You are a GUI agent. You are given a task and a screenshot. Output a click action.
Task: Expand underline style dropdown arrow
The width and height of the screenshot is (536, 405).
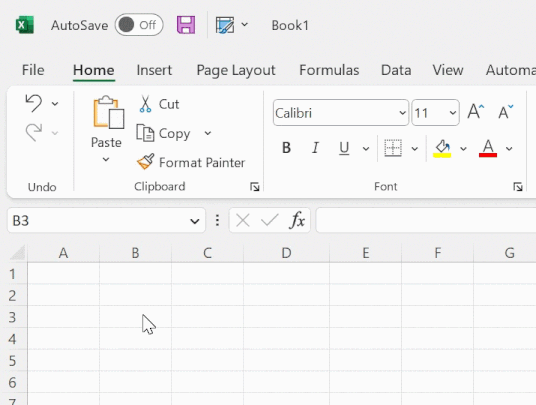tap(366, 149)
